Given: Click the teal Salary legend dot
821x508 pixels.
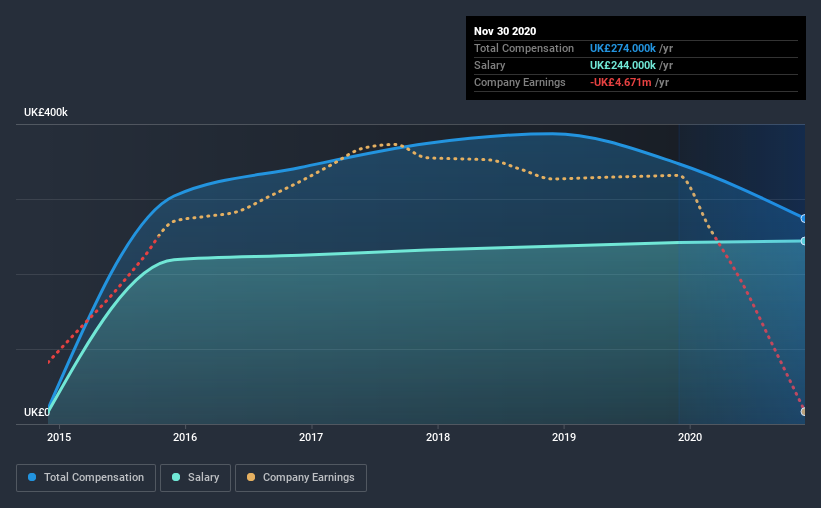Looking at the screenshot, I should click(x=176, y=477).
